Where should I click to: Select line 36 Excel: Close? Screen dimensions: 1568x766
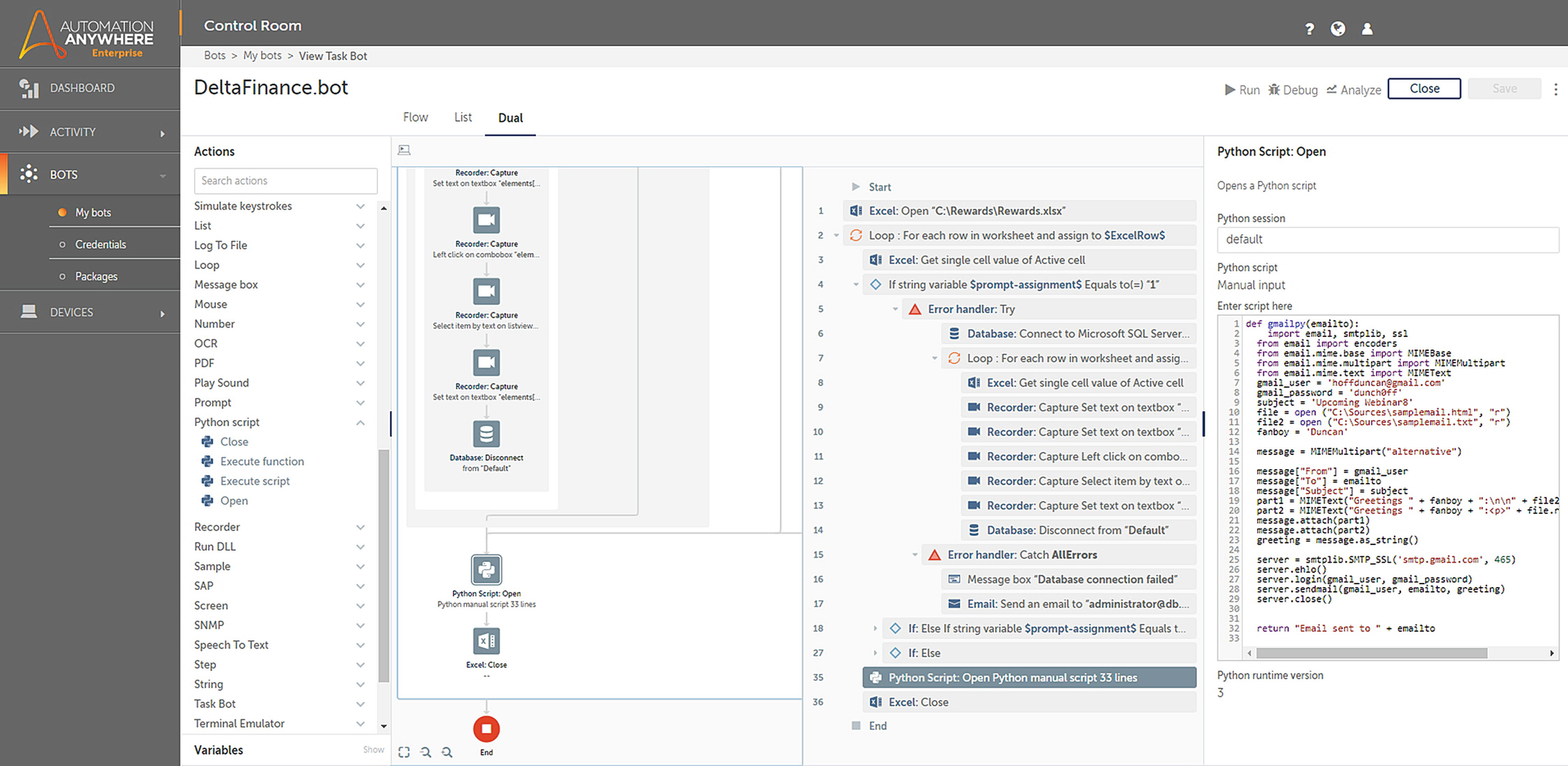pyautogui.click(x=1029, y=702)
